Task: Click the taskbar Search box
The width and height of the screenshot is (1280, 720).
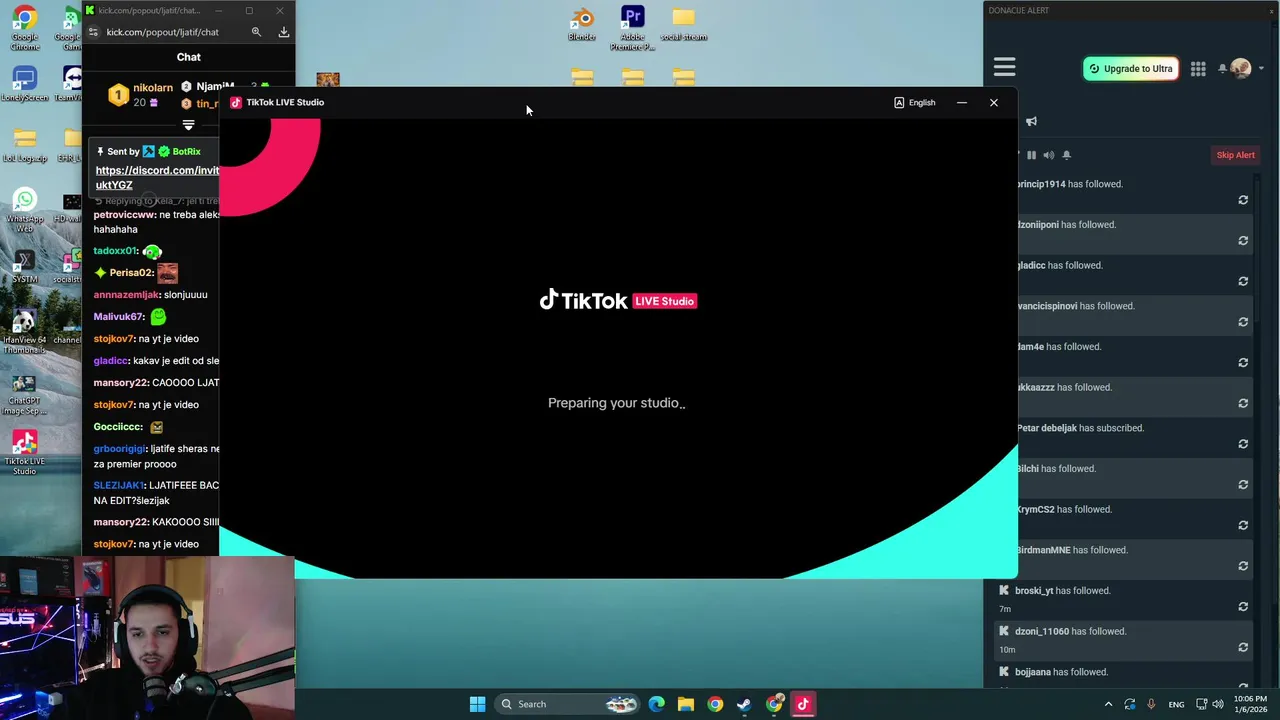Action: click(567, 704)
